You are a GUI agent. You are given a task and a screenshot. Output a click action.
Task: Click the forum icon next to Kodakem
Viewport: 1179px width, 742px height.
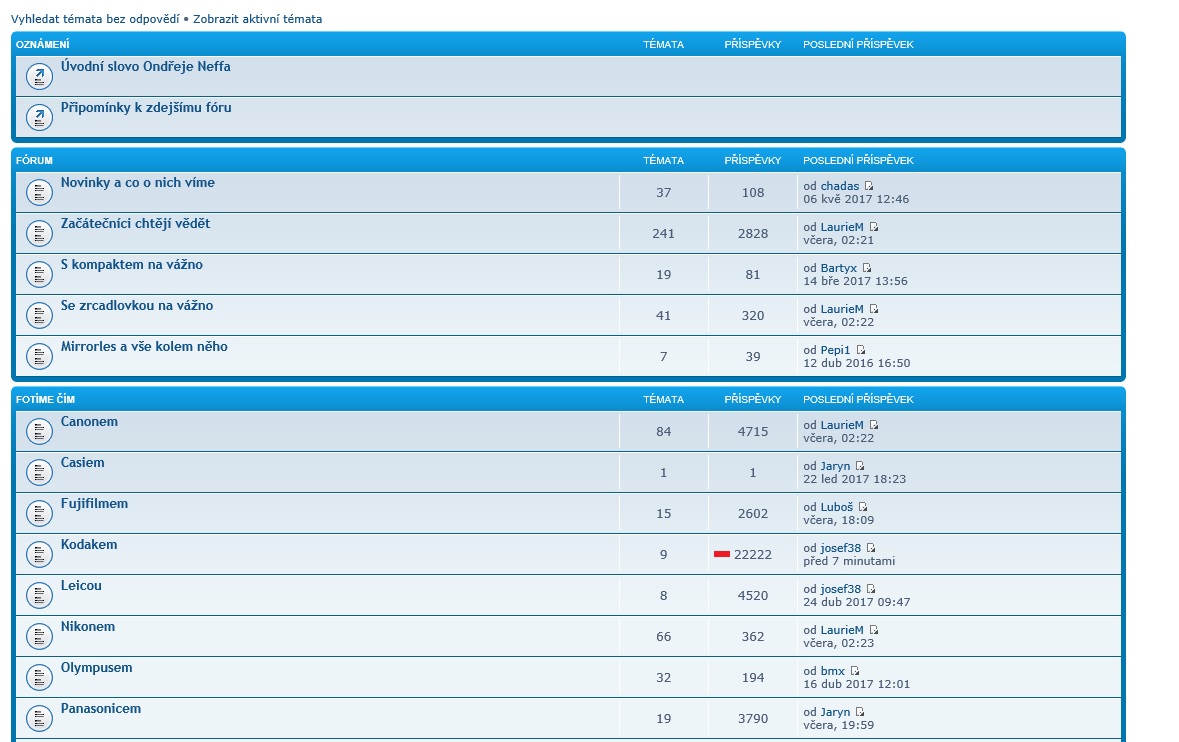click(x=39, y=554)
